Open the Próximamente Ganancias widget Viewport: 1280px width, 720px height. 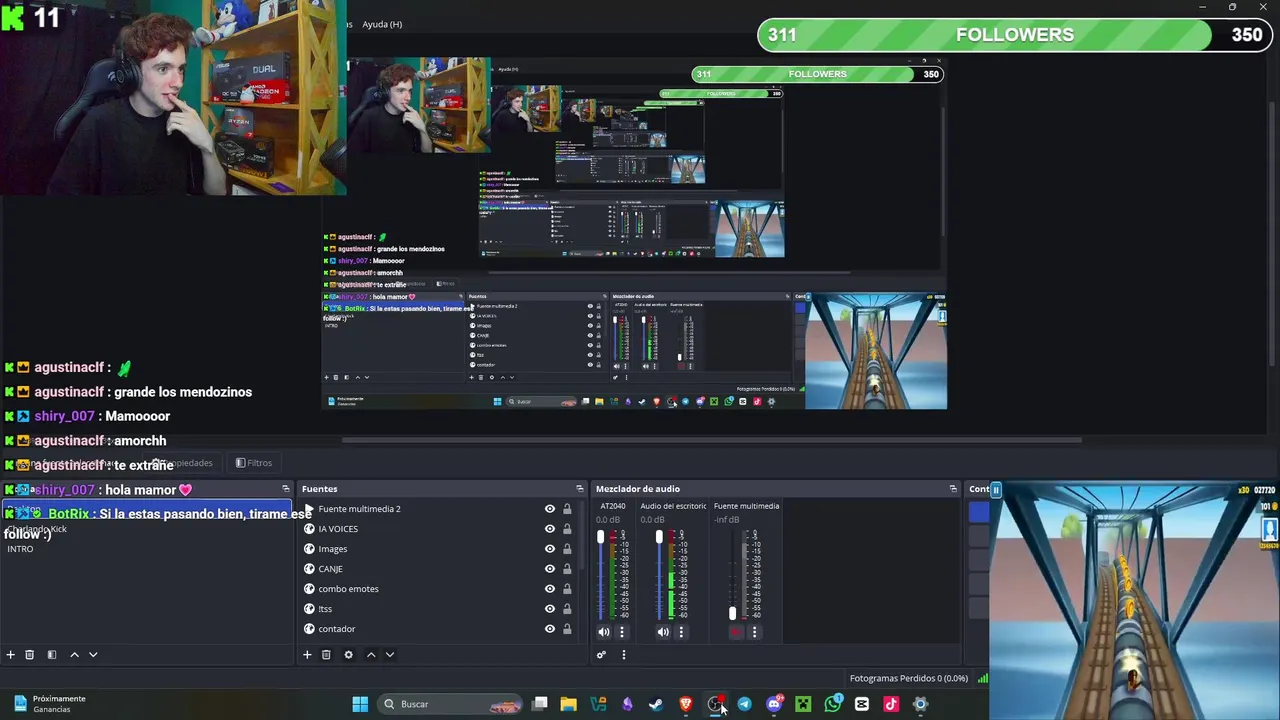click(50, 704)
